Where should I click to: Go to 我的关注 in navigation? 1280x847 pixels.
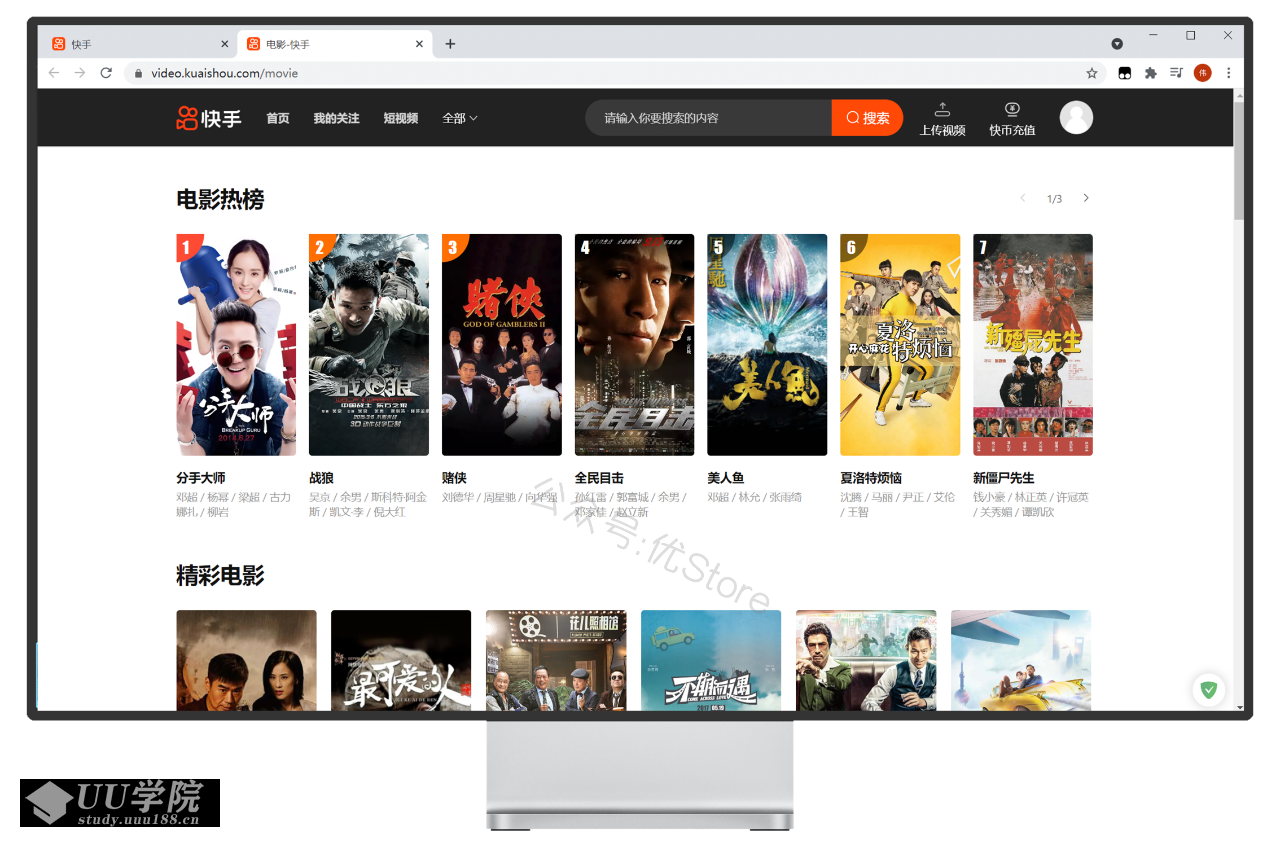[x=336, y=118]
